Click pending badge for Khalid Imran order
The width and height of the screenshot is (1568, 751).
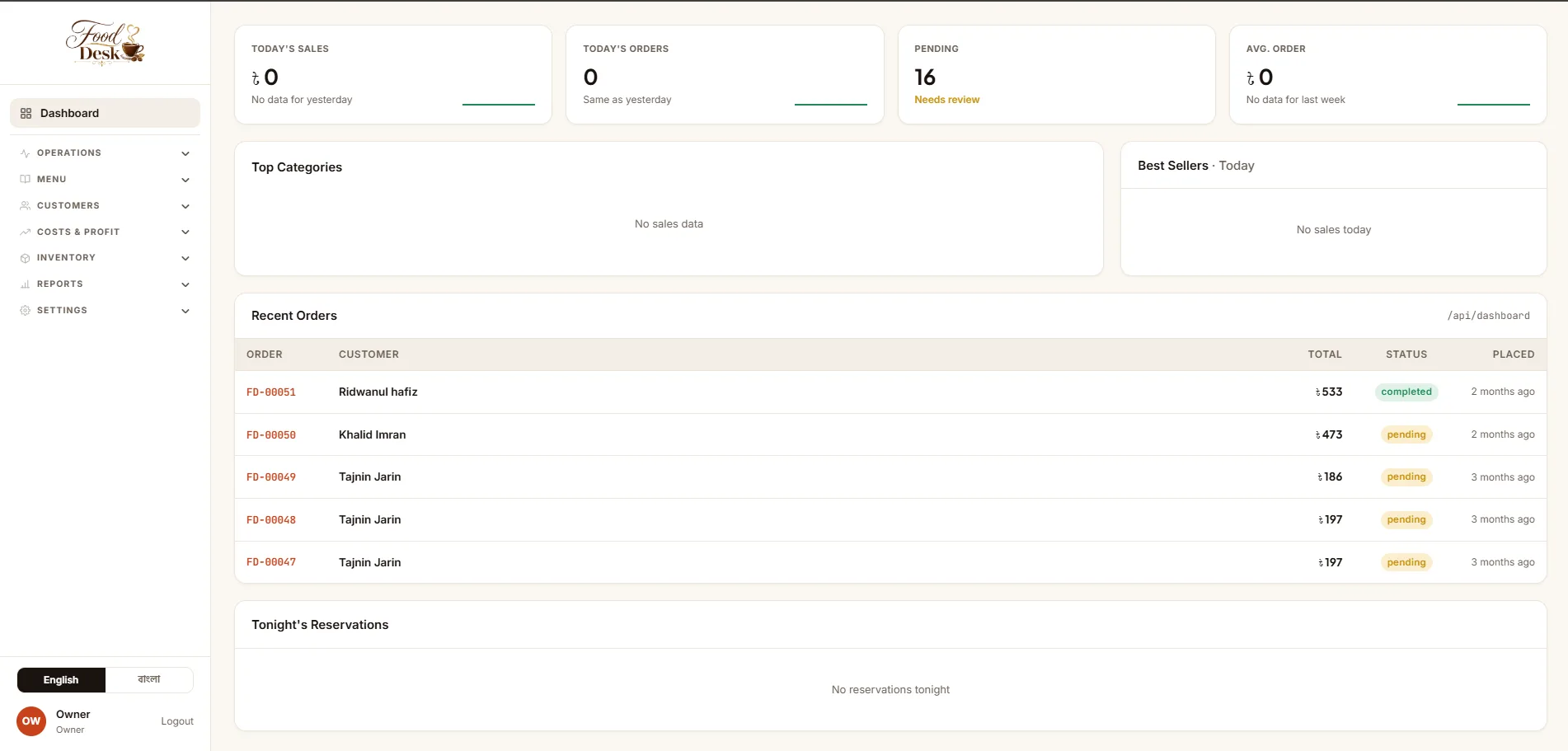1406,435
